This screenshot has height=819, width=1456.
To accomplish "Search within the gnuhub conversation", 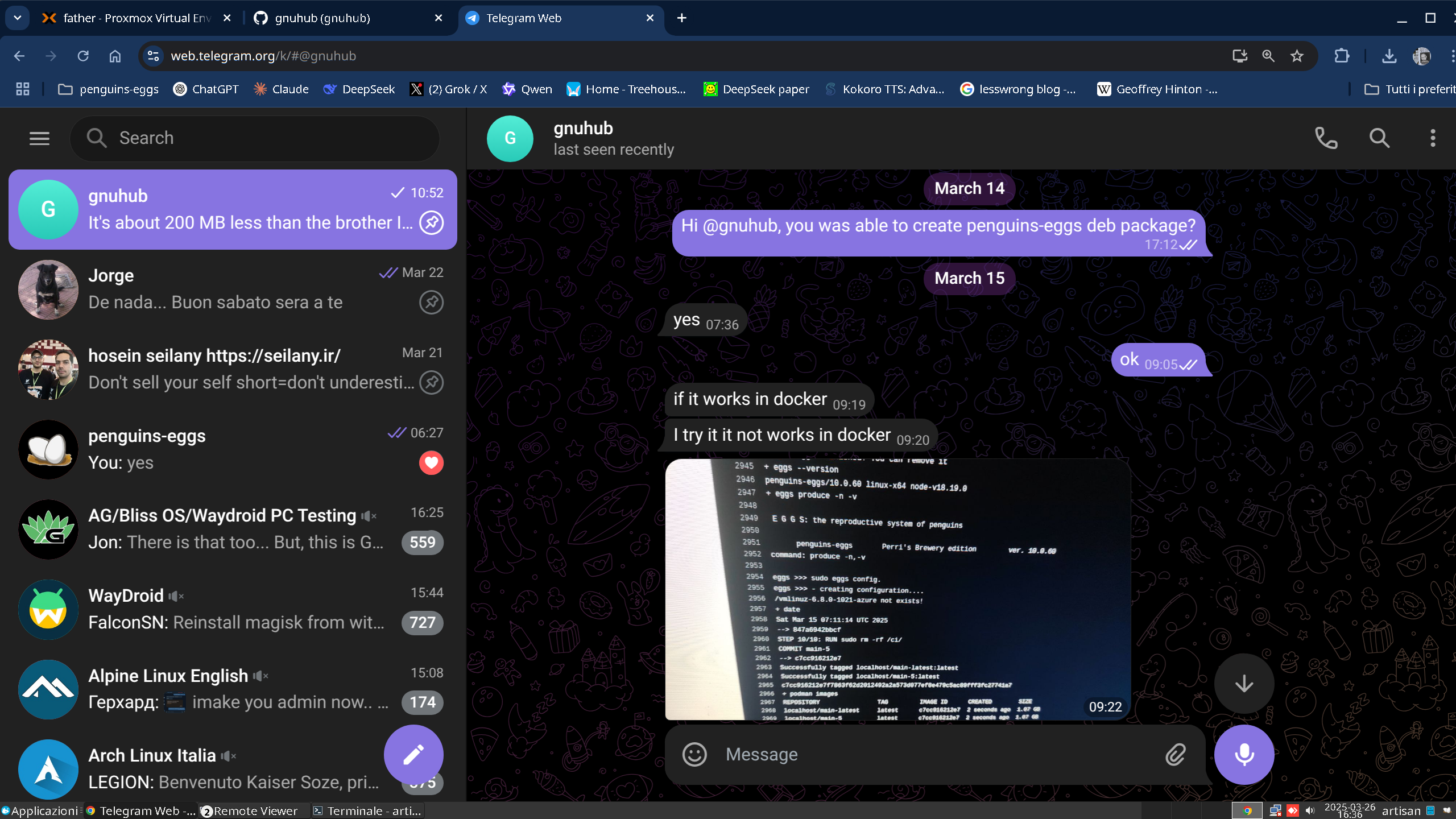I will pos(1379,138).
